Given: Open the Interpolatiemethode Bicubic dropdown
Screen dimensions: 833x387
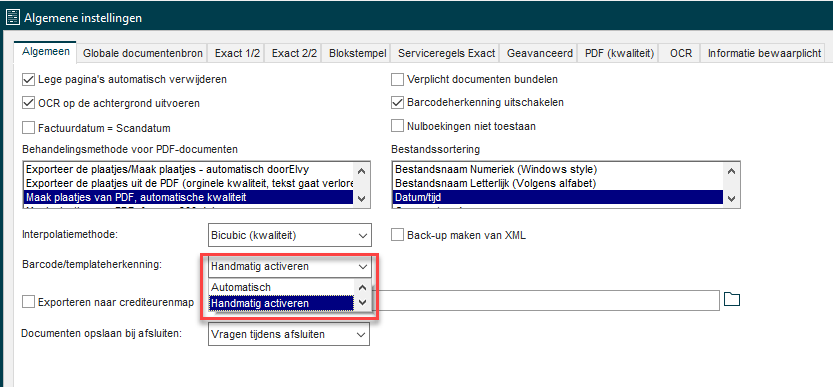Looking at the screenshot, I should (290, 235).
